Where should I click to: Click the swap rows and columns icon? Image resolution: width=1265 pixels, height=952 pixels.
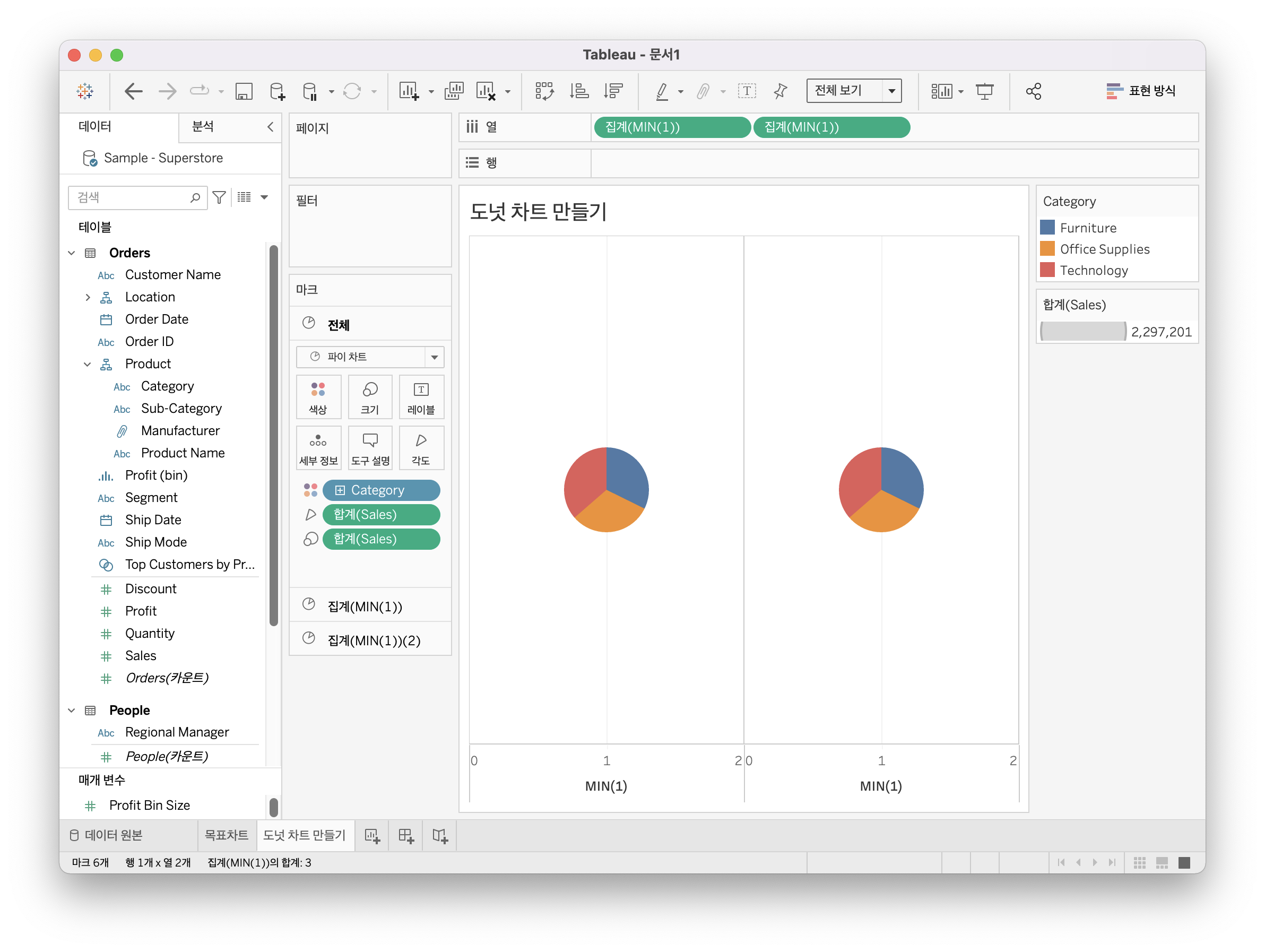point(544,91)
